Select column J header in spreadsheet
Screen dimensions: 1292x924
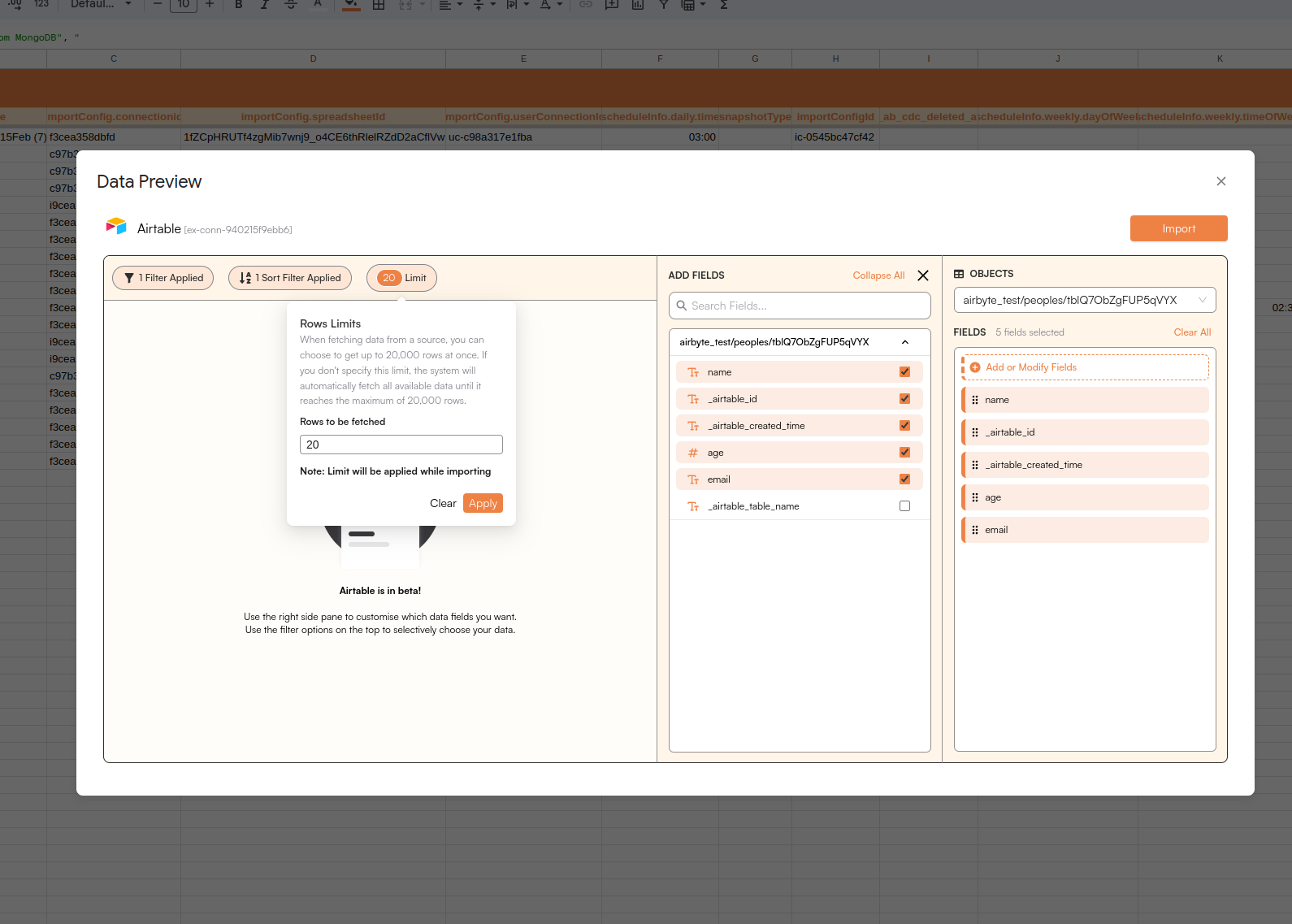pyautogui.click(x=1057, y=59)
